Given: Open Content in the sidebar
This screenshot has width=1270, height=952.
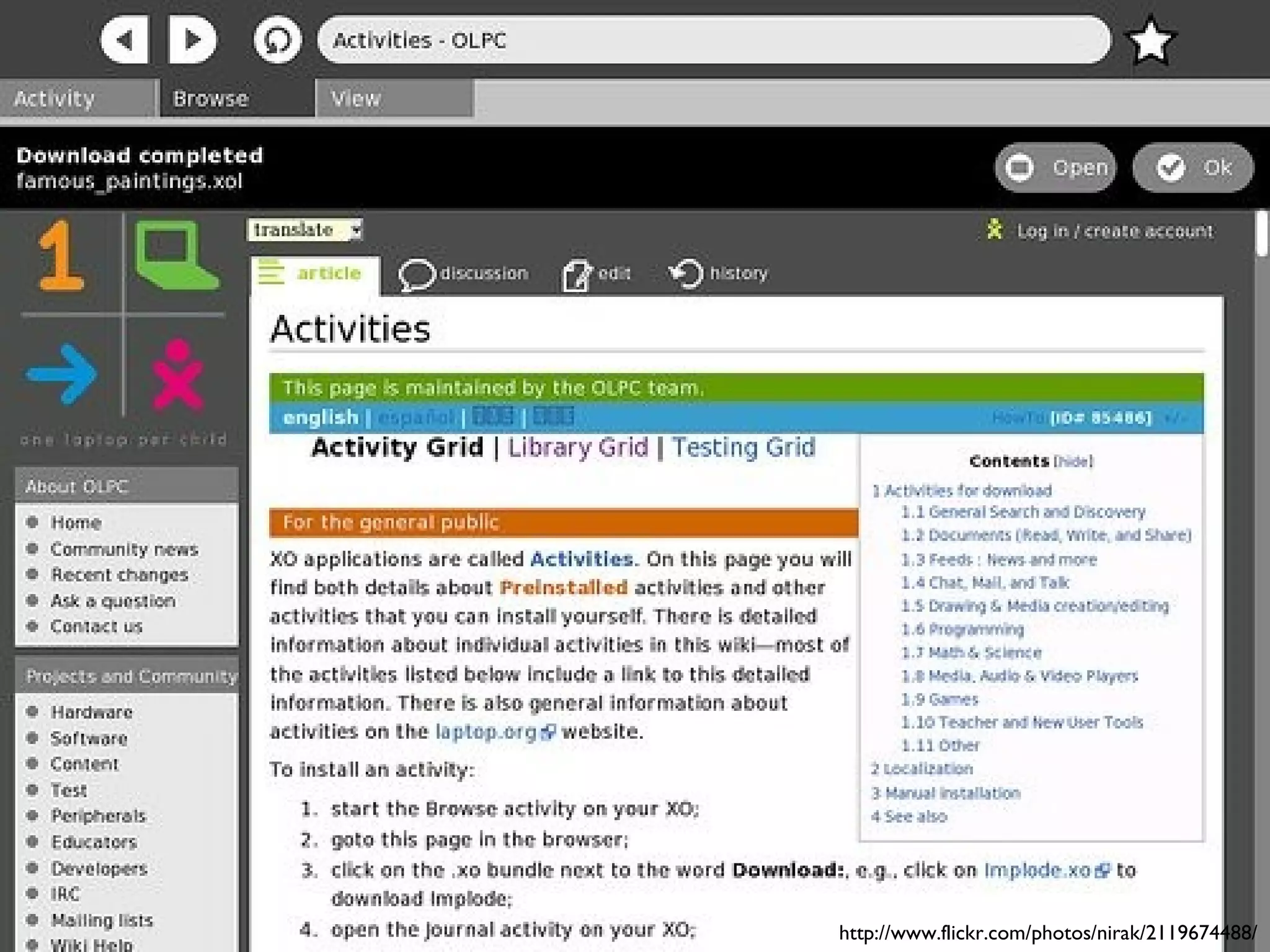Looking at the screenshot, I should [x=84, y=764].
